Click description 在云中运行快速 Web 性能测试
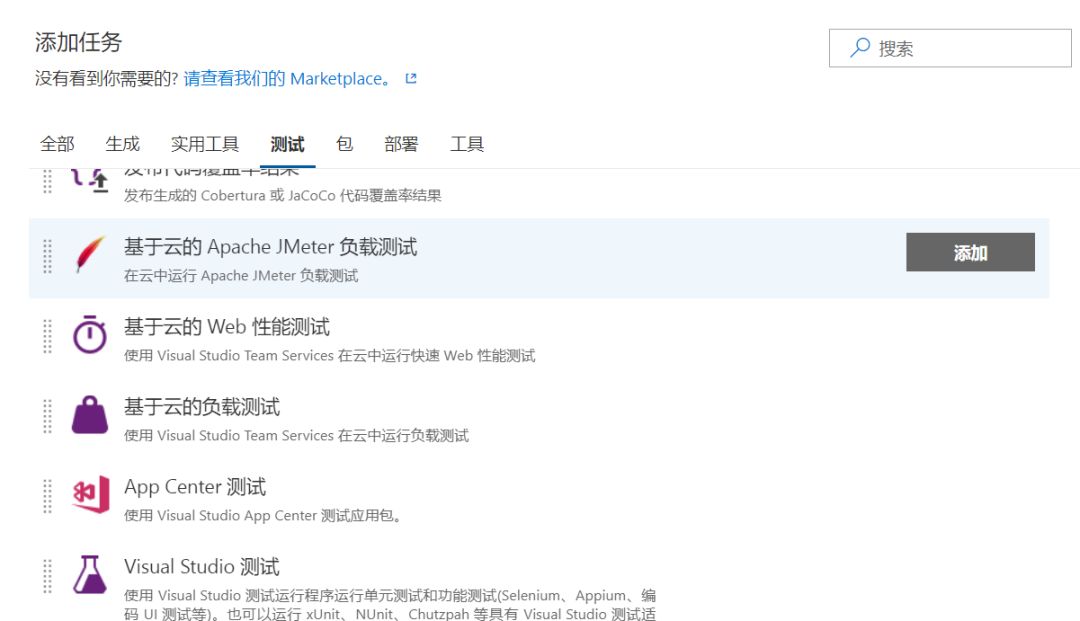The height and width of the screenshot is (621, 1080). coord(329,355)
